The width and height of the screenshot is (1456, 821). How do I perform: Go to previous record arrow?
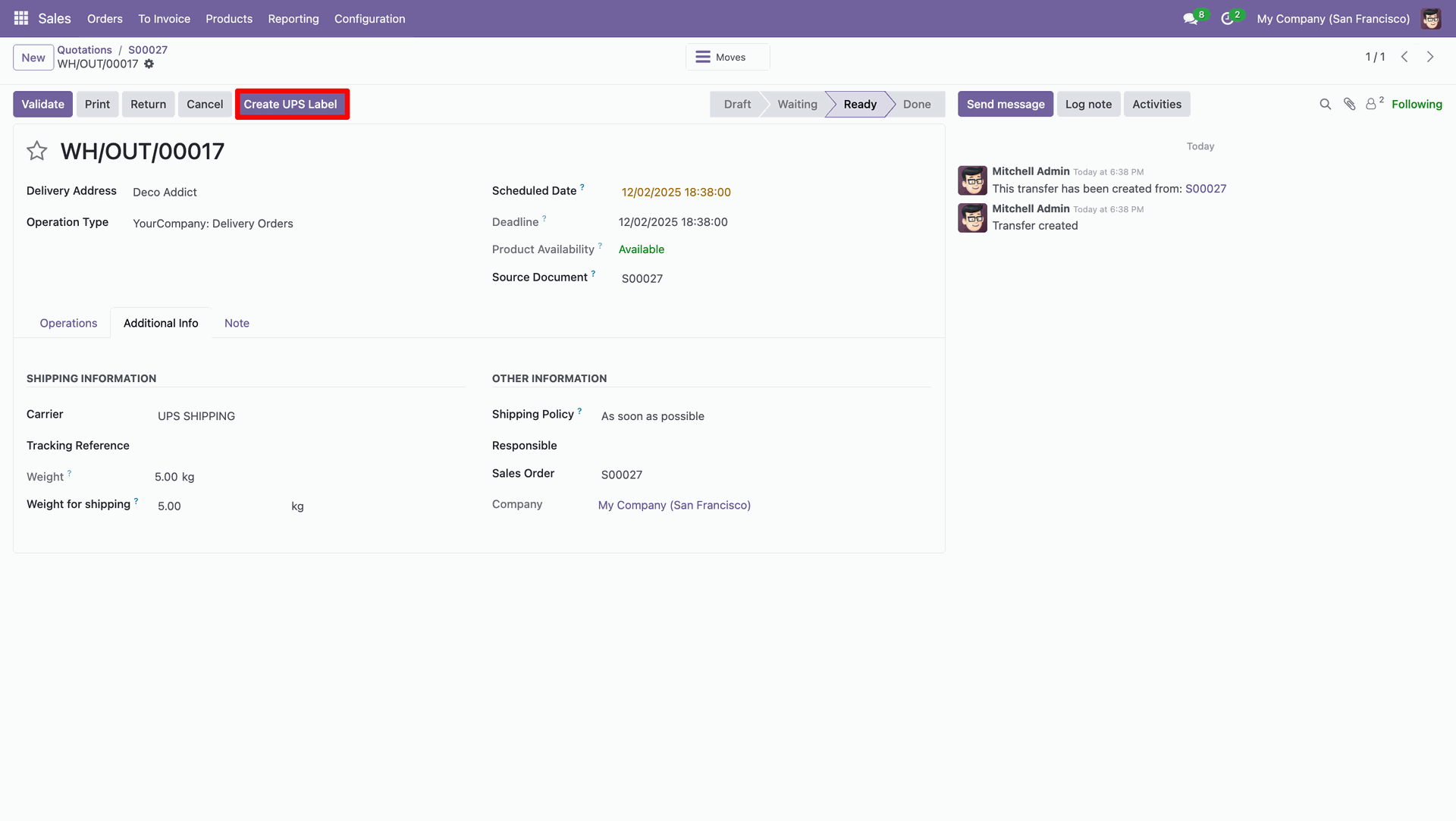1404,57
